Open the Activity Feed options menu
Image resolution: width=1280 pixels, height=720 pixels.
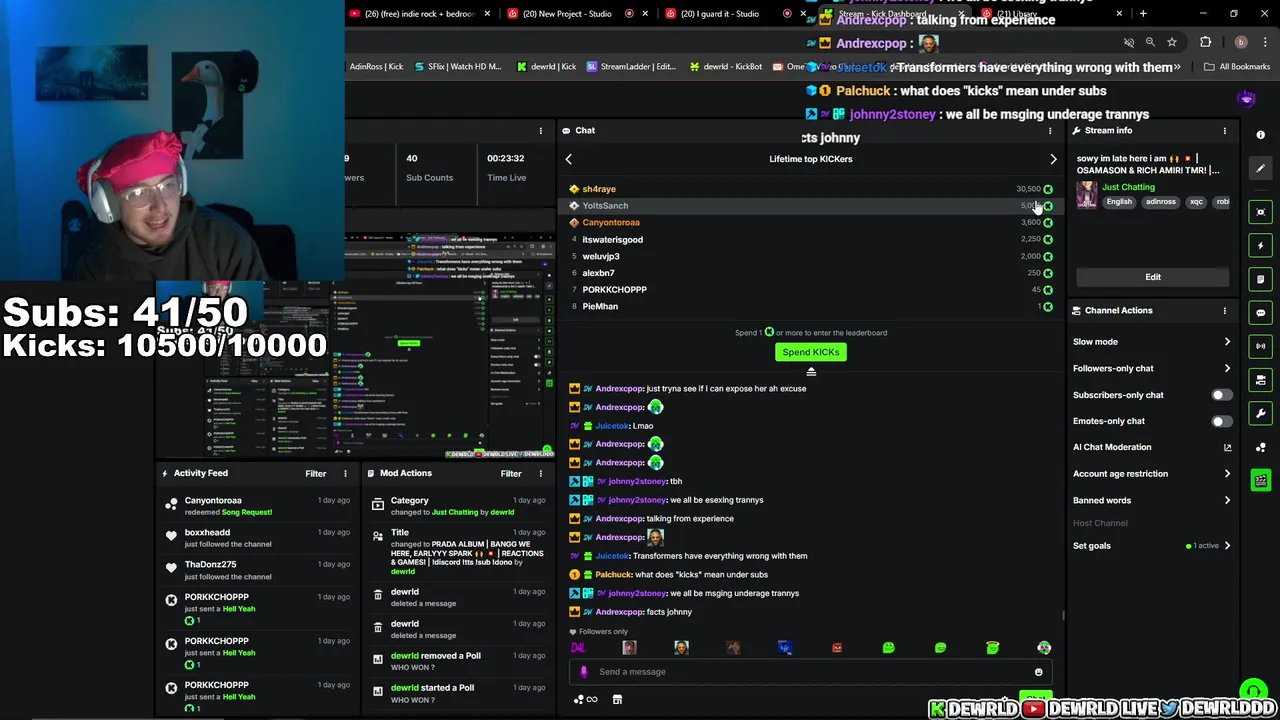click(x=345, y=474)
